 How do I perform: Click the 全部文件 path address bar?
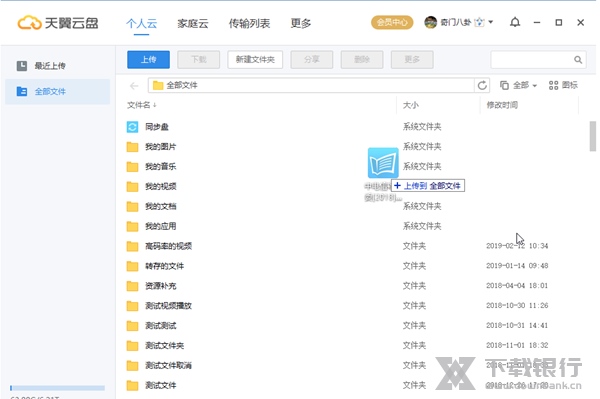point(311,85)
